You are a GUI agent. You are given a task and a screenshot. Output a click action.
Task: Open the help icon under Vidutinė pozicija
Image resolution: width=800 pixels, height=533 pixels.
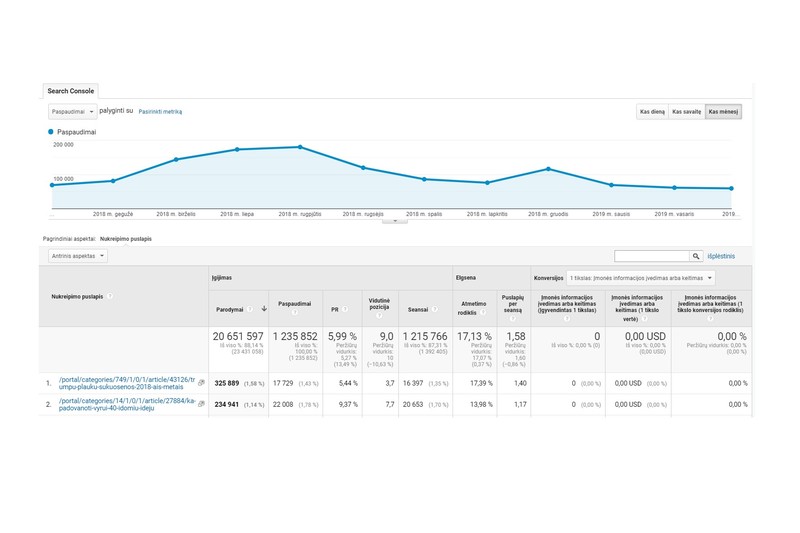point(379,316)
